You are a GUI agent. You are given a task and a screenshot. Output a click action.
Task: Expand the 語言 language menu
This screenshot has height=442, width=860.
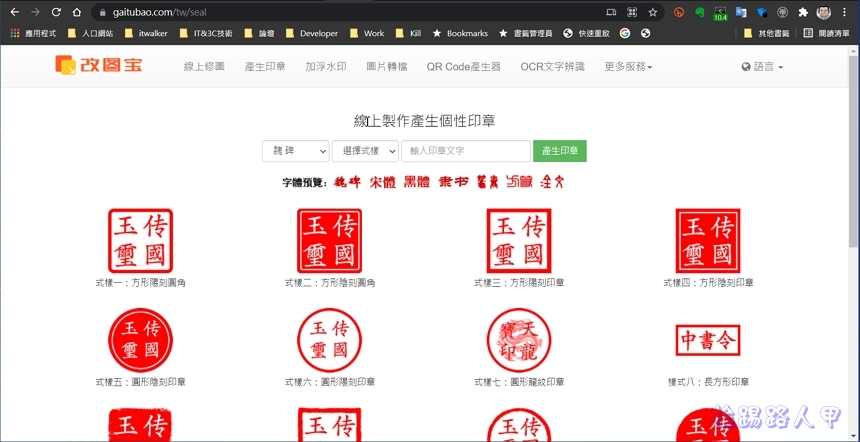762,67
